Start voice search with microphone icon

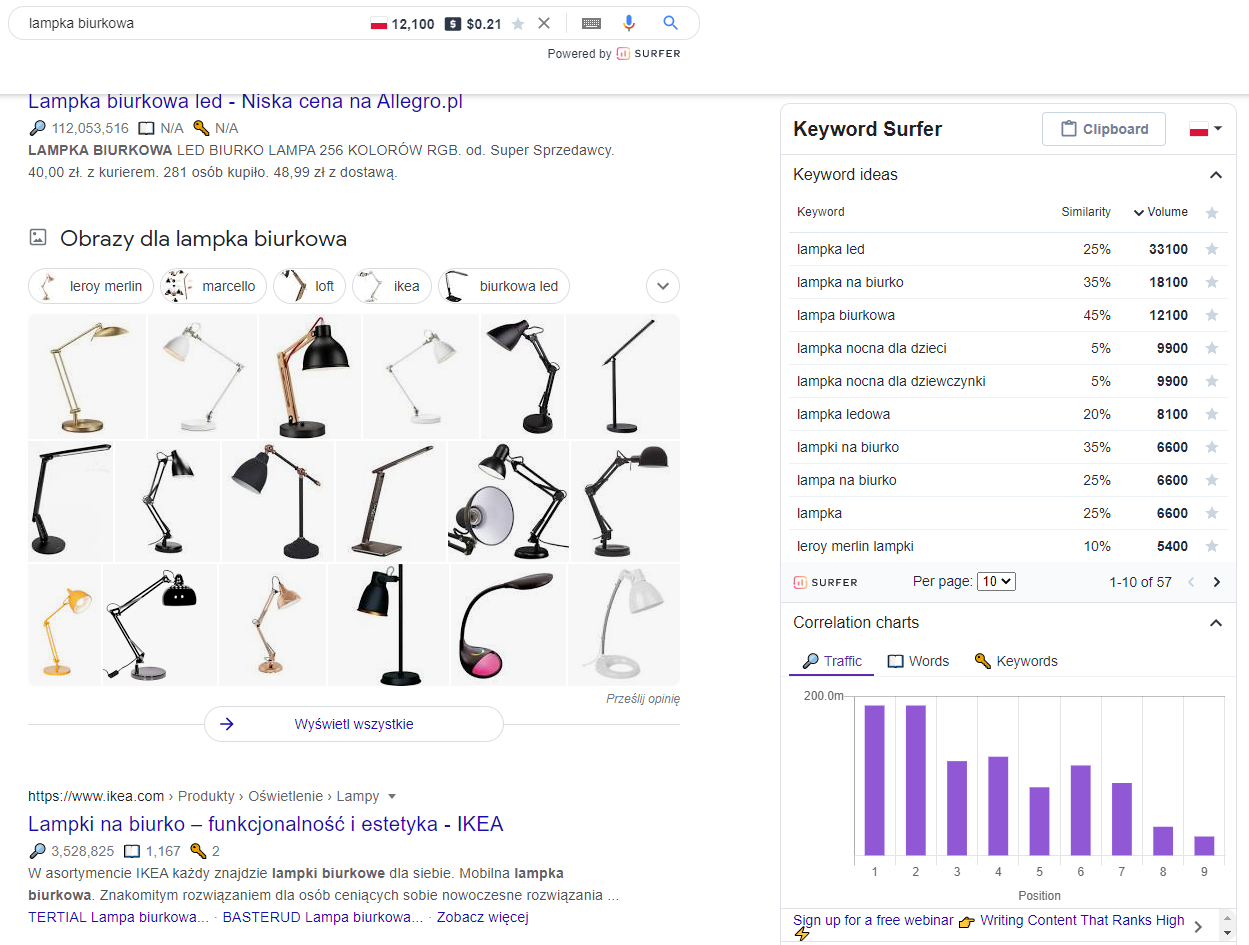[x=629, y=23]
